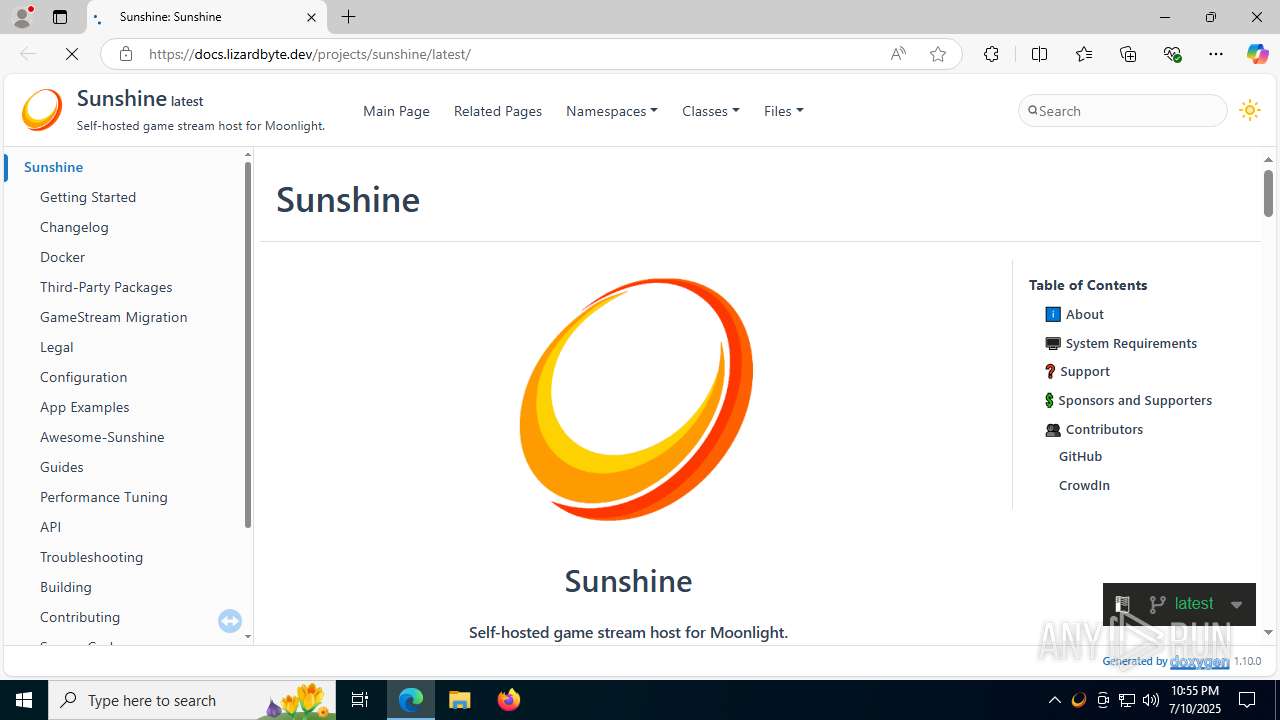Image resolution: width=1280 pixels, height=720 pixels.
Task: Open Performance Tuning in sidebar
Action: (x=104, y=497)
